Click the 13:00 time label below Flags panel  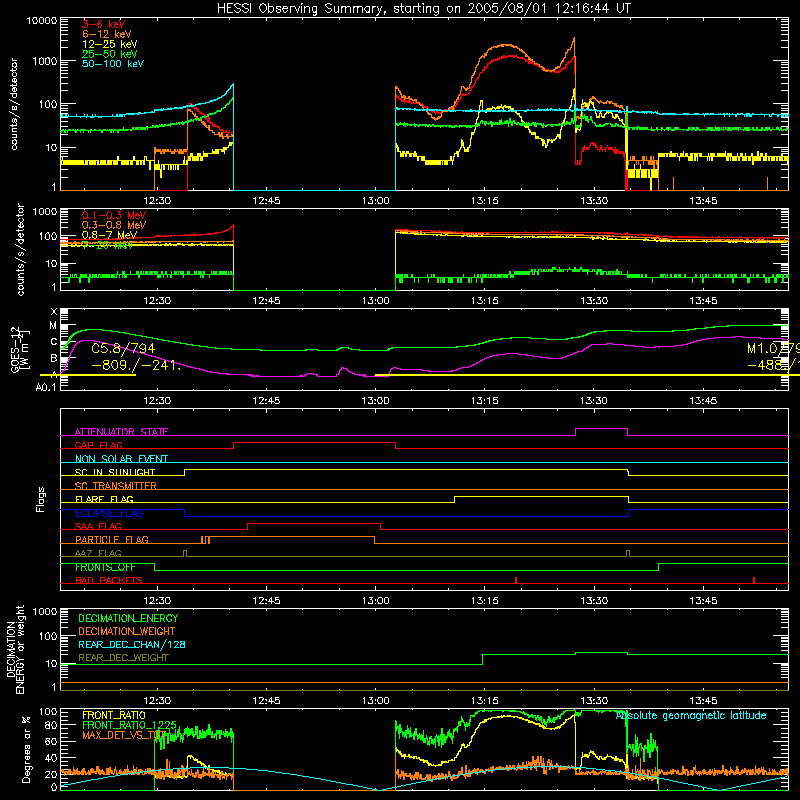(x=376, y=601)
